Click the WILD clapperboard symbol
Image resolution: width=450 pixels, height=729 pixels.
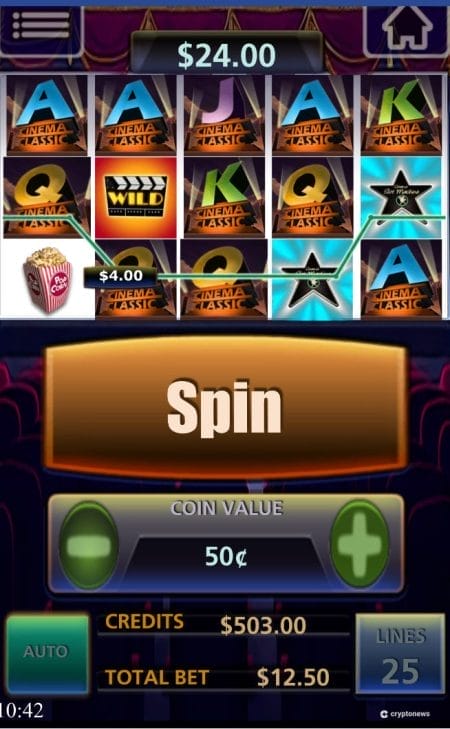click(x=136, y=197)
